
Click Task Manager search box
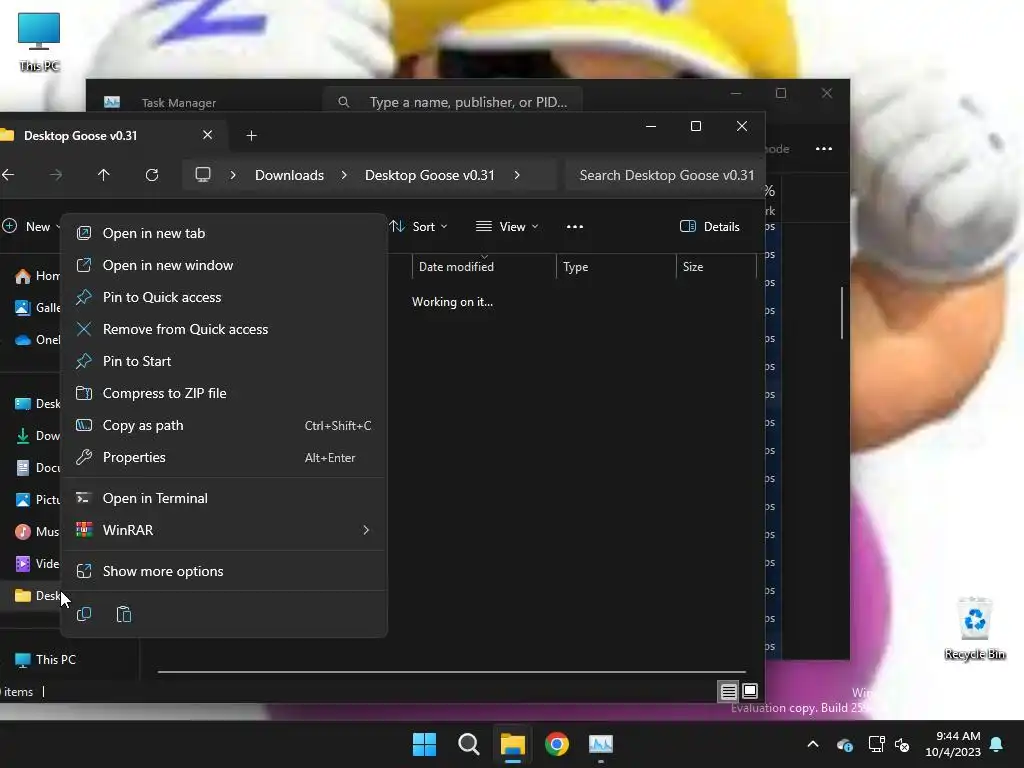(453, 102)
